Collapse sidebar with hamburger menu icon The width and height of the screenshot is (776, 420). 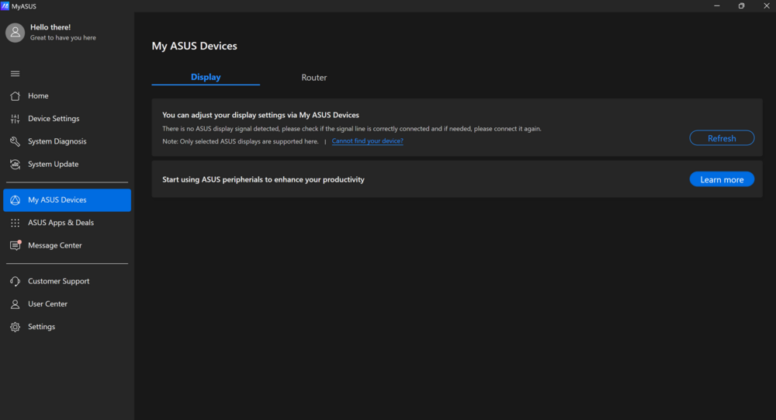[x=15, y=74]
